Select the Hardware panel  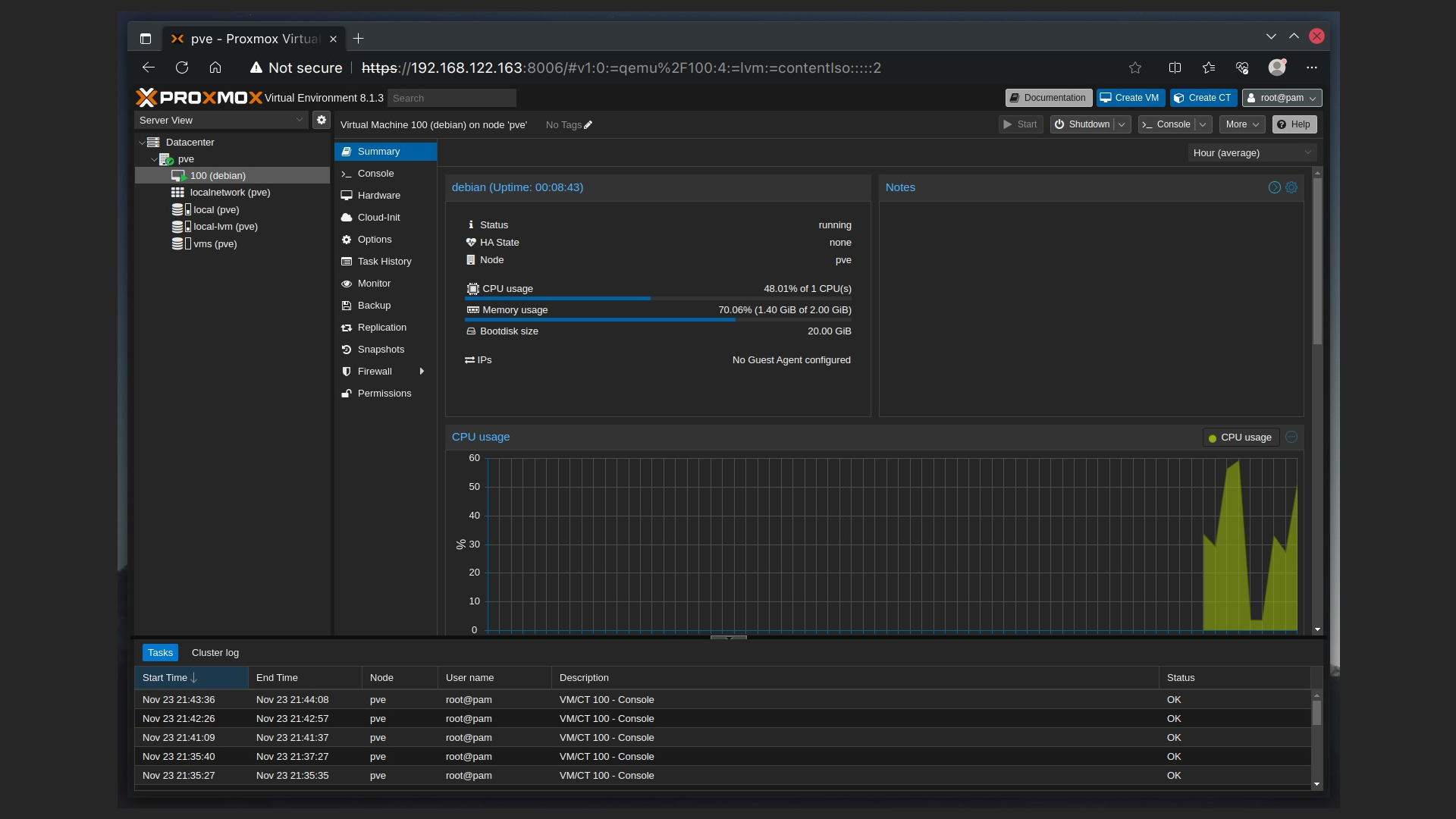[x=379, y=195]
